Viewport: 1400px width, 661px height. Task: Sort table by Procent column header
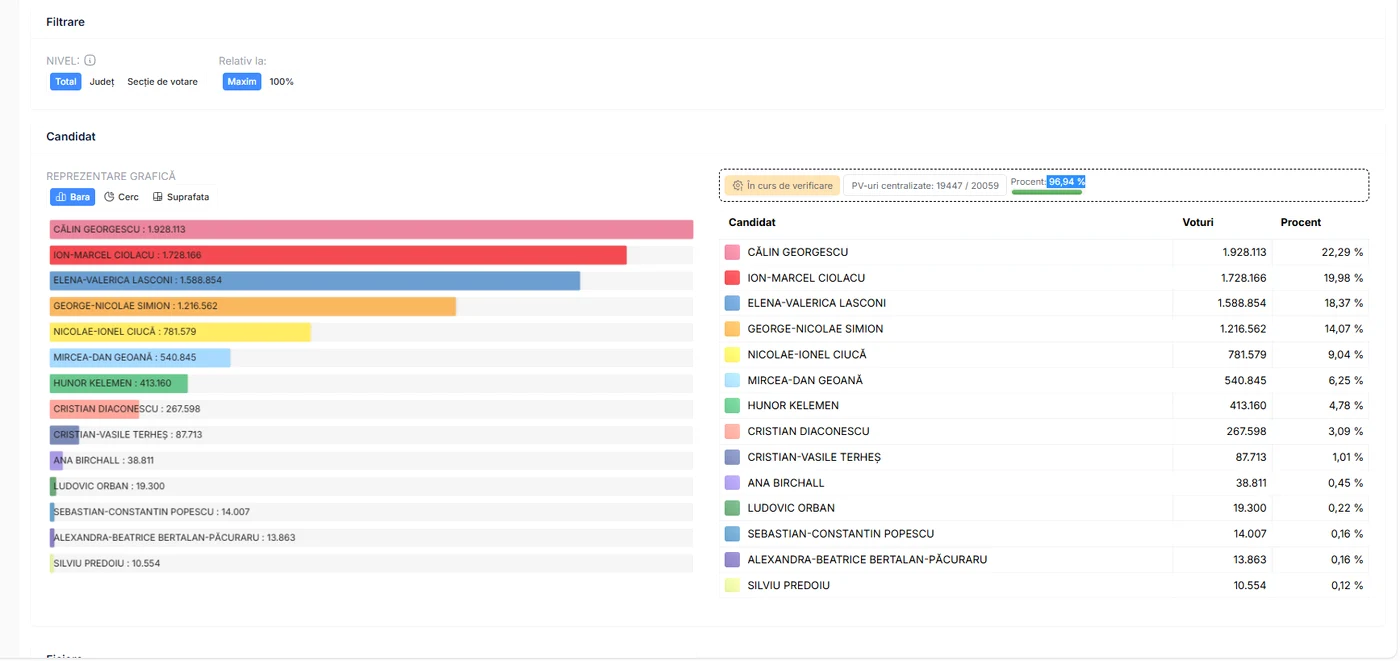(x=1300, y=222)
